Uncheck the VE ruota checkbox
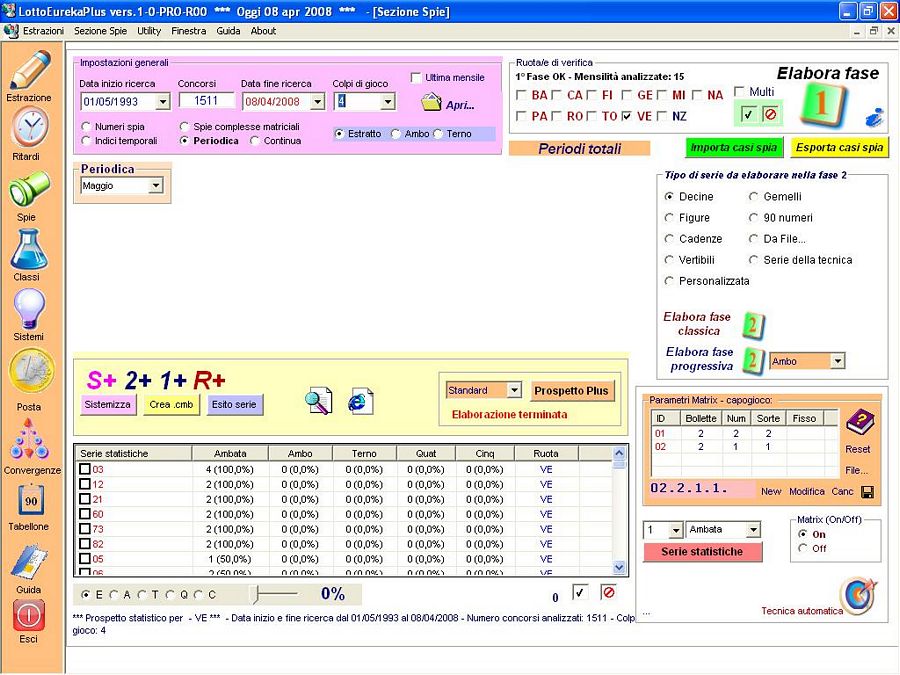Screen dimensions: 900x675 [627, 116]
